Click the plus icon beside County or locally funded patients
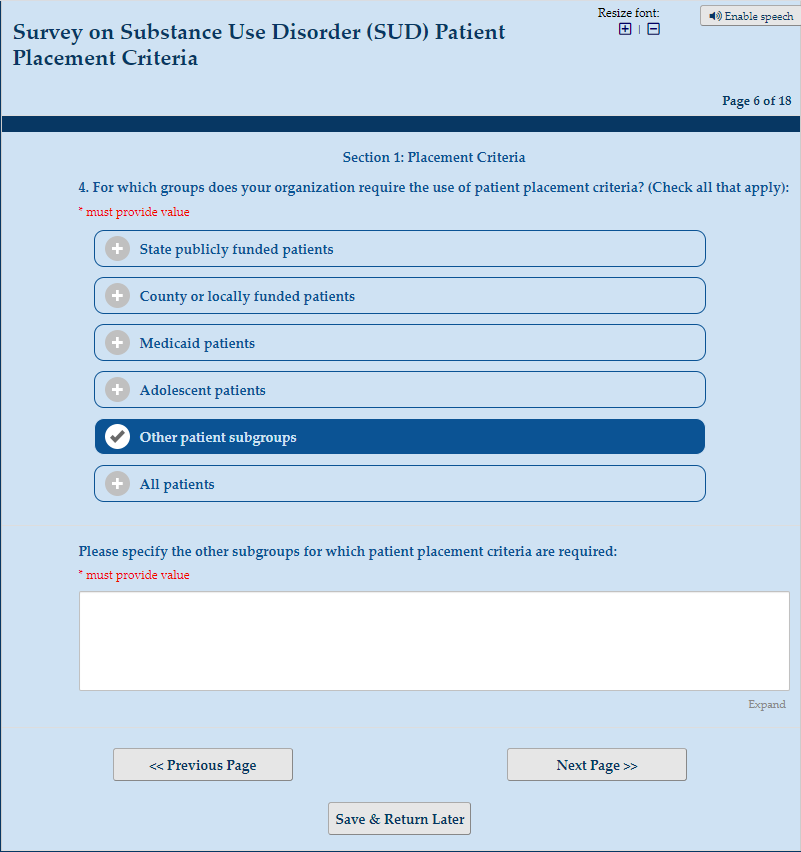Image resolution: width=801 pixels, height=852 pixels. tap(118, 296)
